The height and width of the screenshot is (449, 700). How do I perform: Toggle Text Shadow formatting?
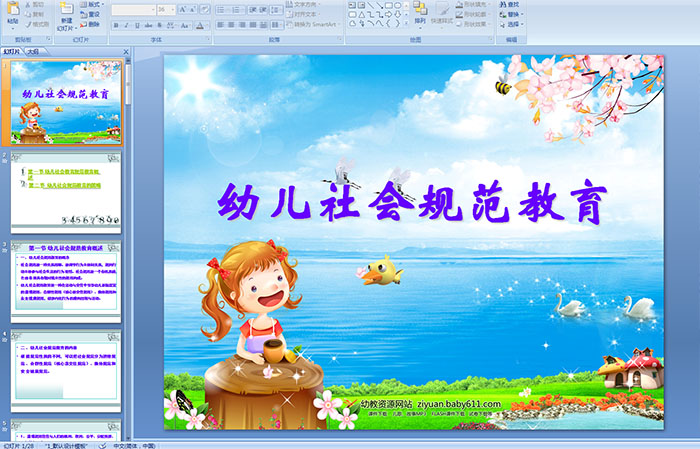click(159, 25)
